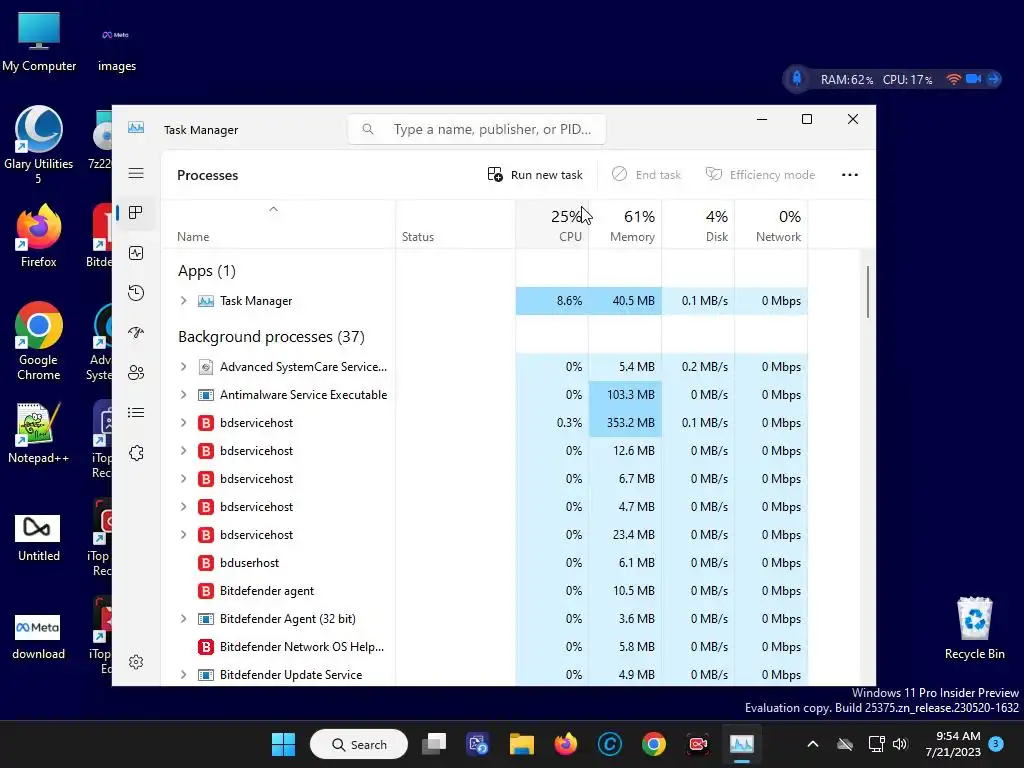Open Glary Utilities 5 desktop shortcut

click(x=39, y=145)
